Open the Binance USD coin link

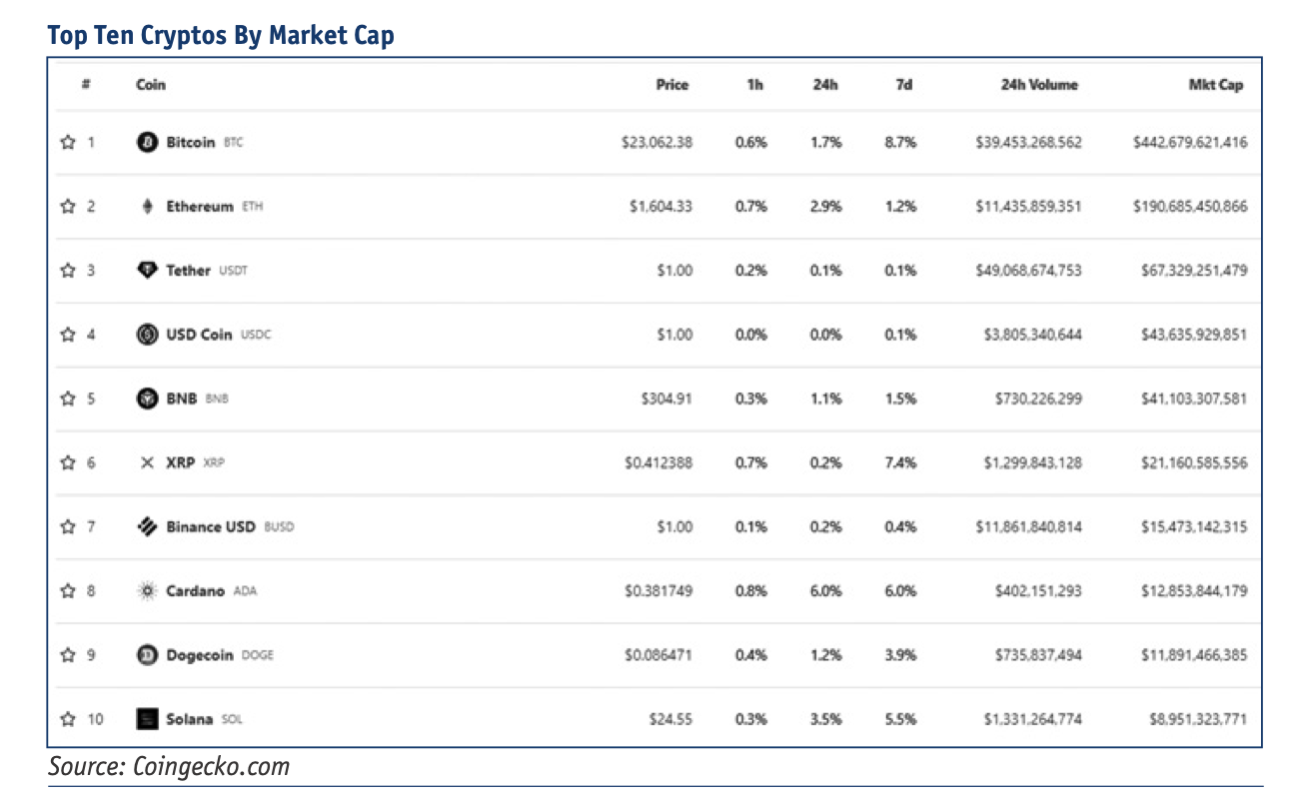(x=211, y=527)
